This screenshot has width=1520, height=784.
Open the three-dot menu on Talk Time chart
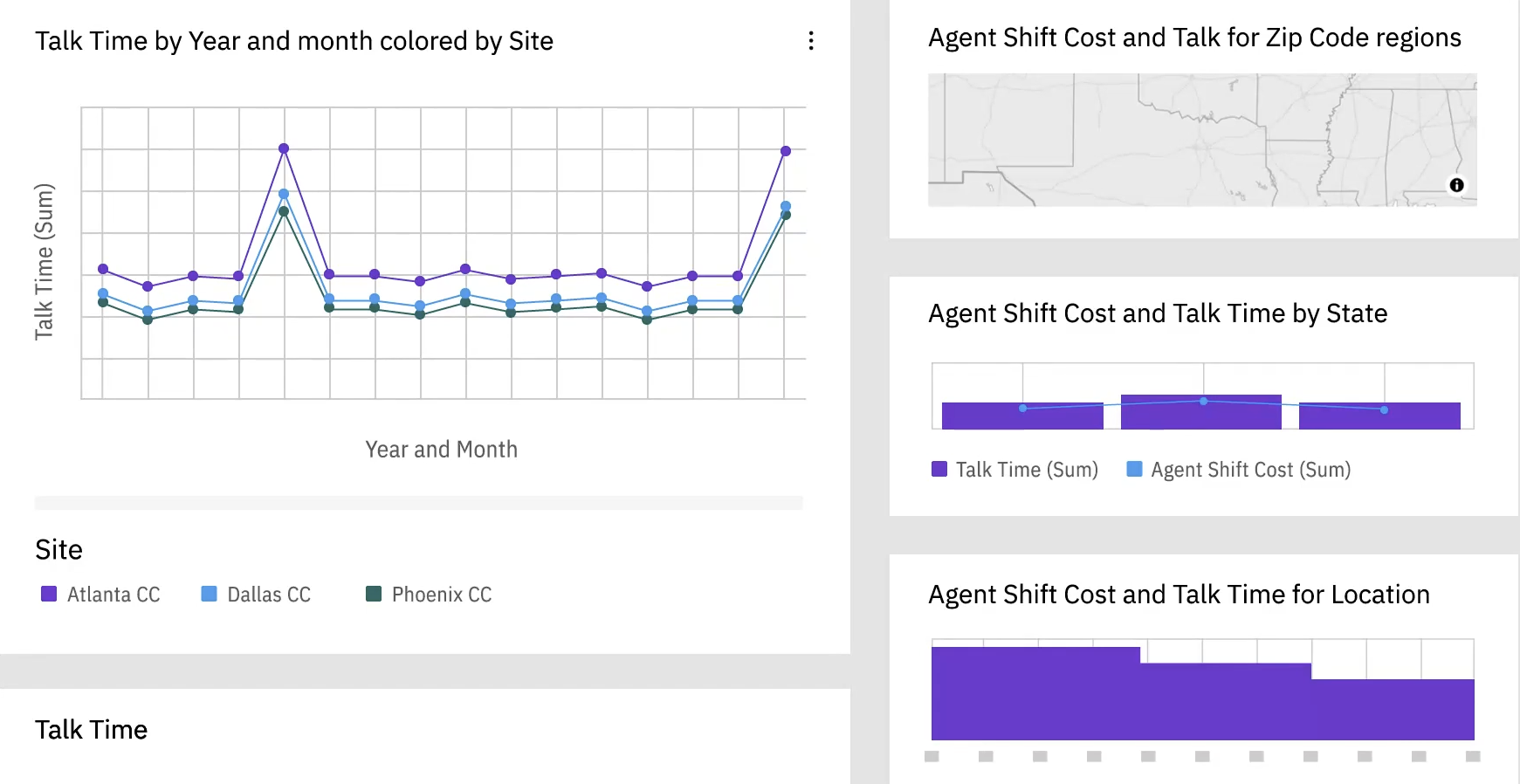point(811,41)
